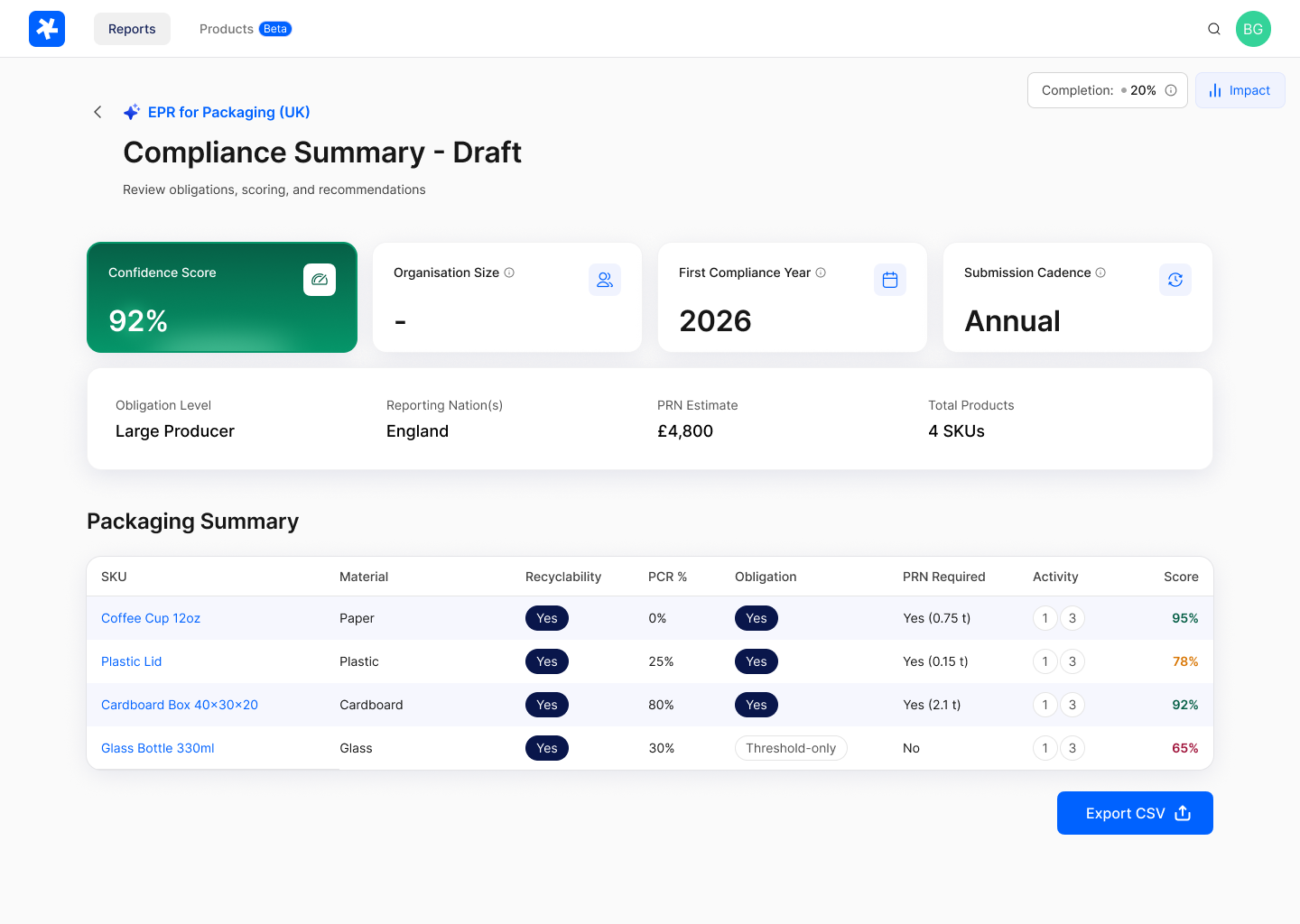Click the sparkle icon beside EPR for Packaging
Viewport: 1300px width, 924px height.
132,111
